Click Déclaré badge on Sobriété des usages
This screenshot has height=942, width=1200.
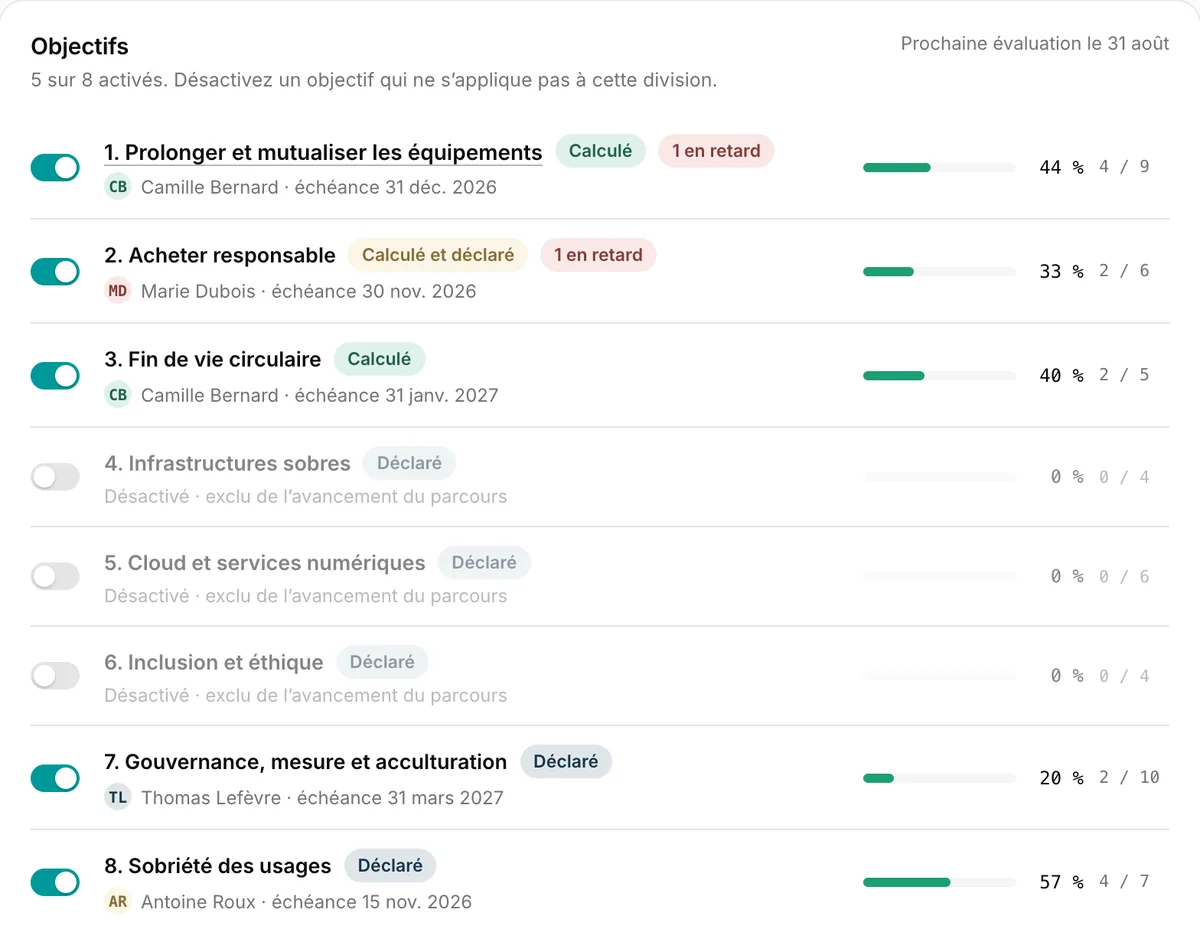pyautogui.click(x=390, y=865)
